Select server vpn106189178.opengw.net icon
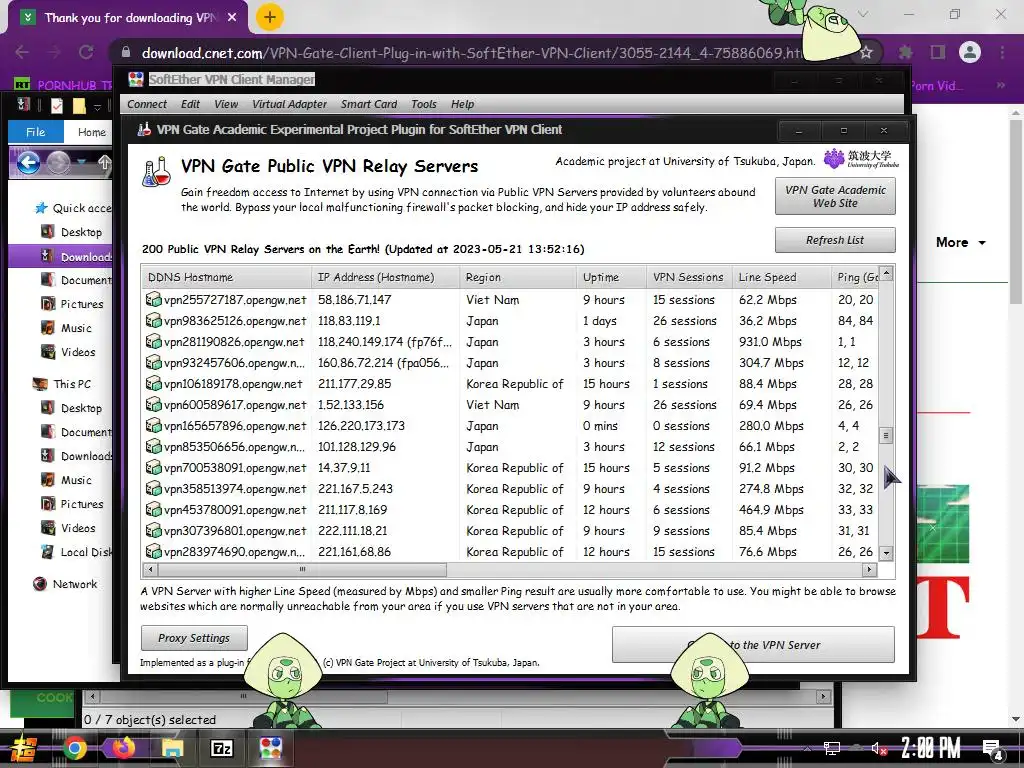The height and width of the screenshot is (768, 1024). click(x=153, y=383)
